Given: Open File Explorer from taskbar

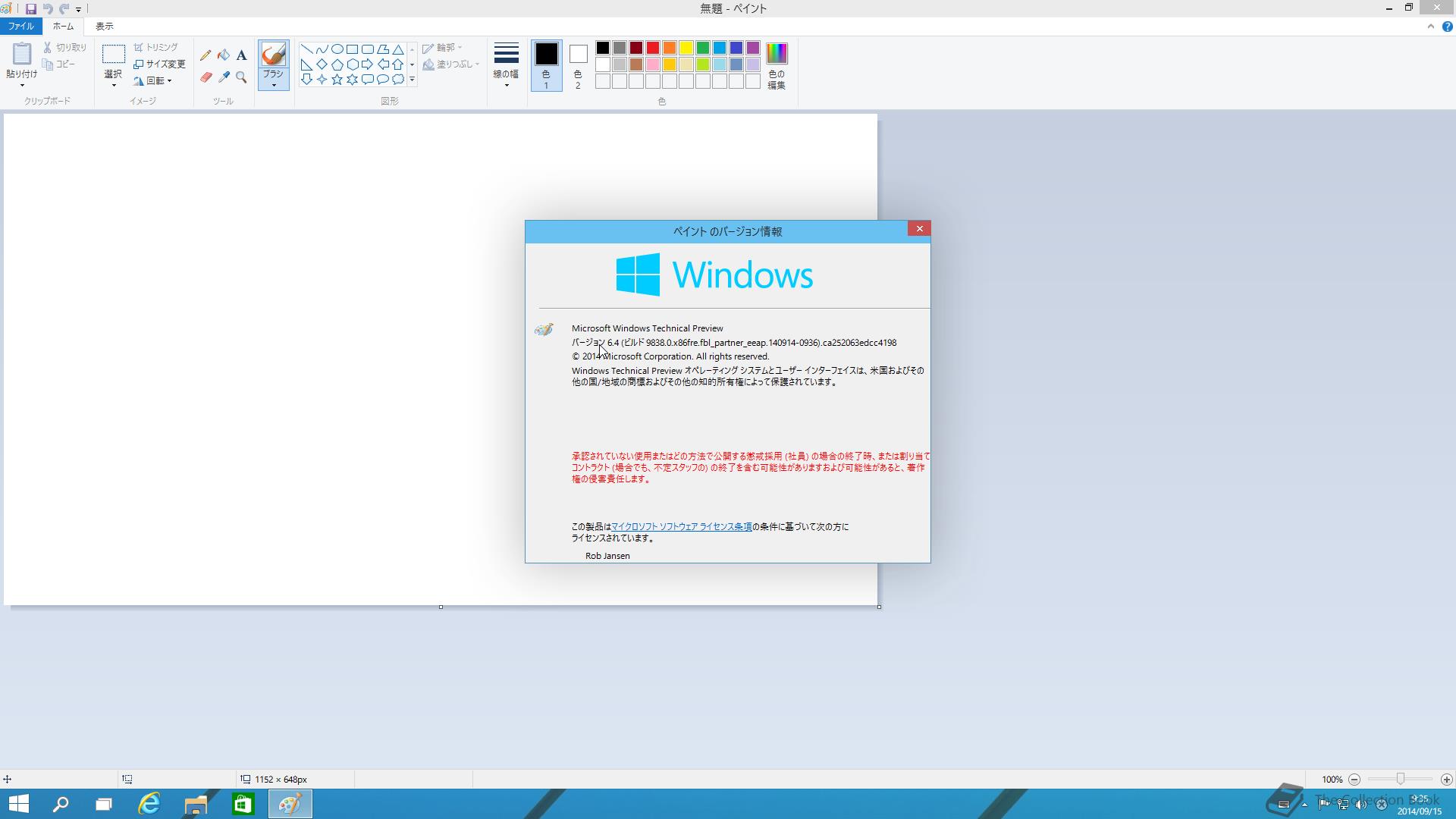Looking at the screenshot, I should pyautogui.click(x=196, y=804).
